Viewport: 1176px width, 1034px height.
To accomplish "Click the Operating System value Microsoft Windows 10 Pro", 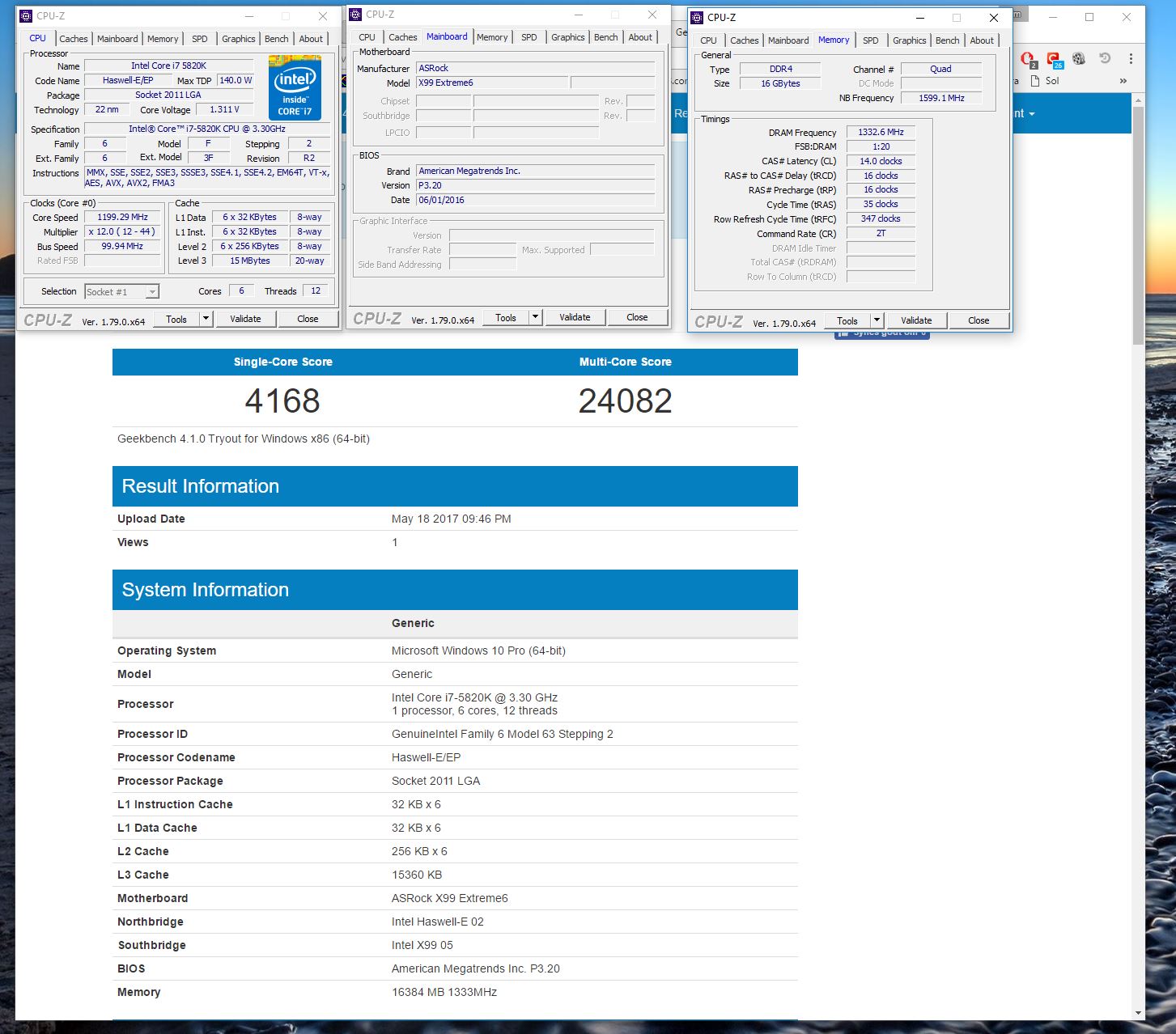I will tap(478, 650).
